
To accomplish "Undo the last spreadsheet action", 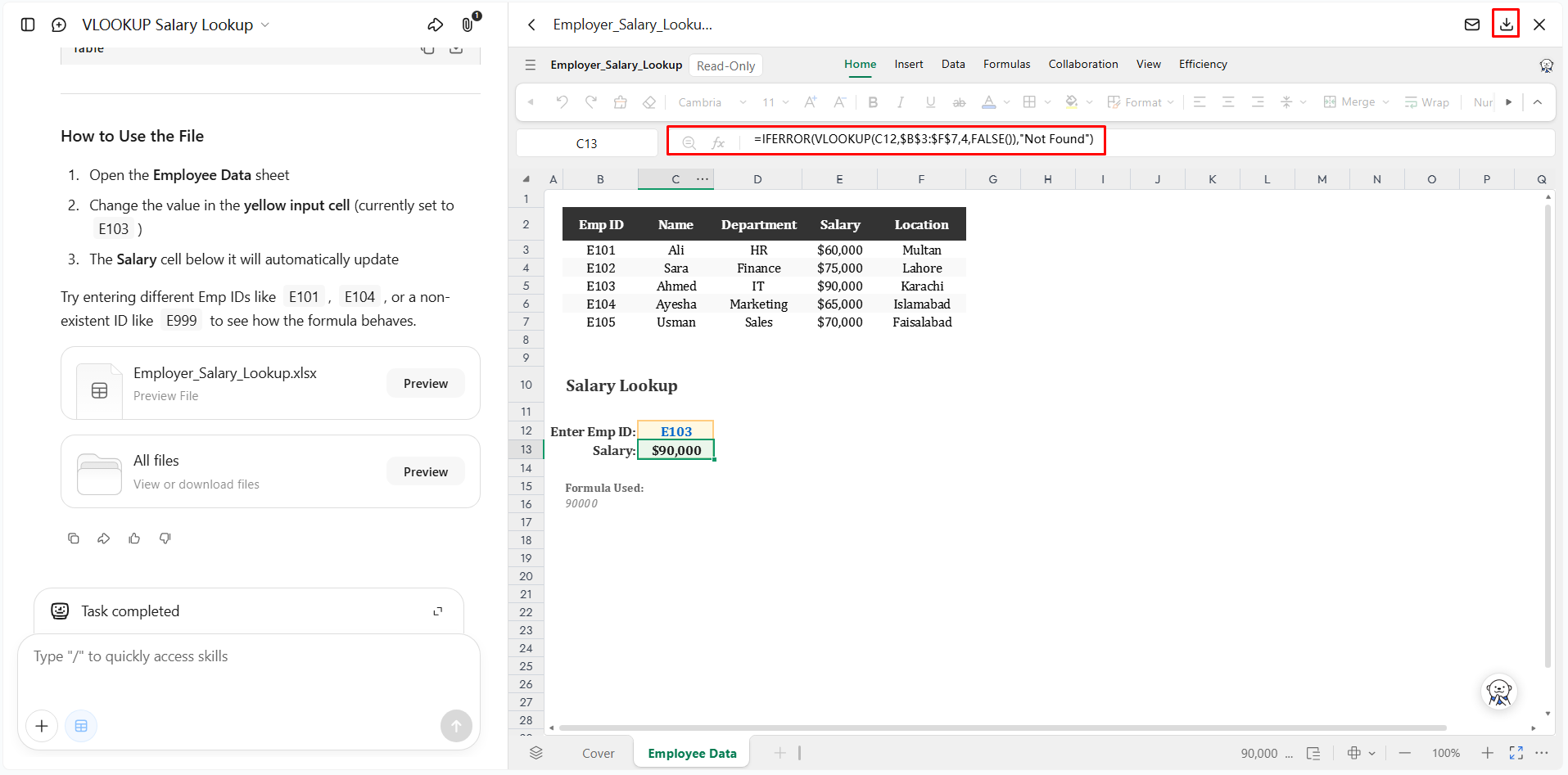I will tap(562, 102).
